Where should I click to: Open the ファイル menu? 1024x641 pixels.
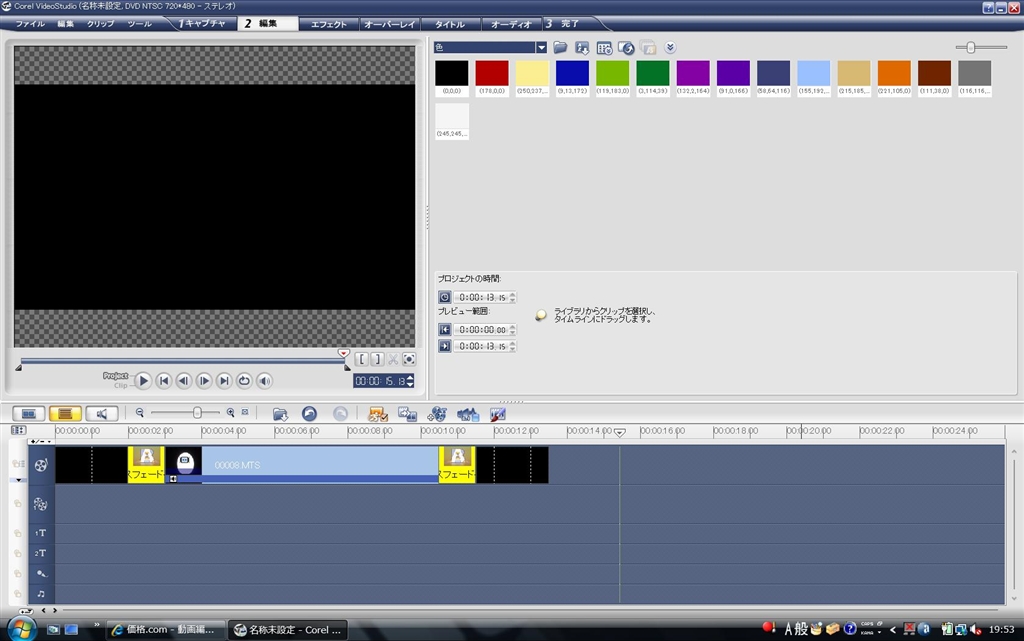click(x=29, y=23)
